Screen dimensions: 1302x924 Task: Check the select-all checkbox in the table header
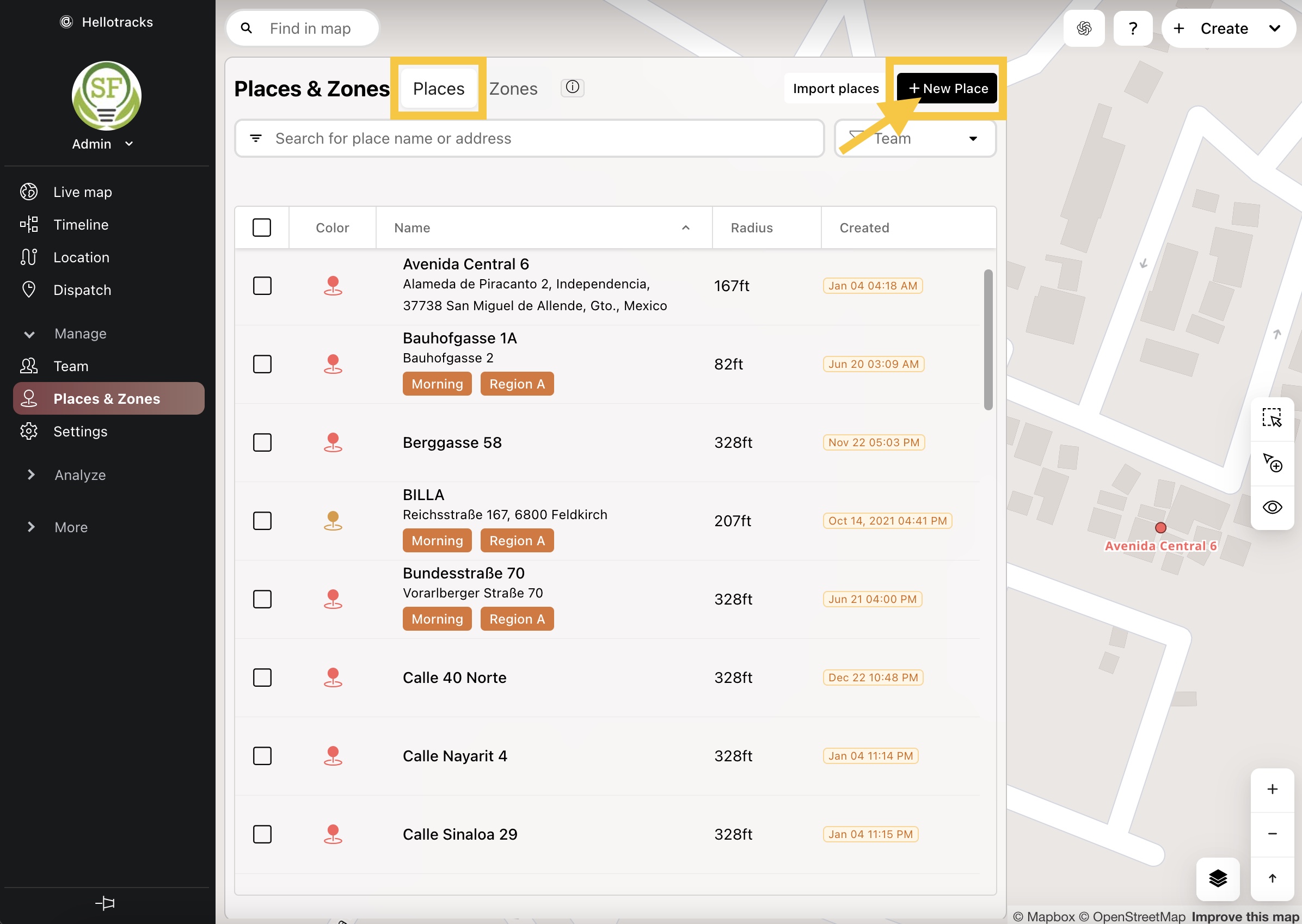[262, 227]
